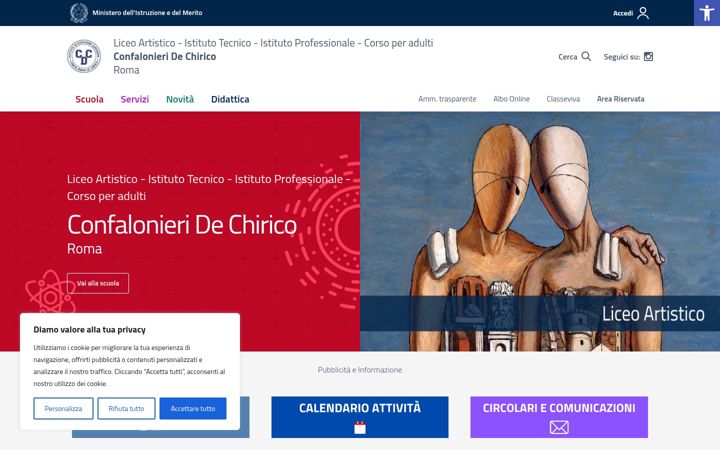
Task: Click the Confalonieri De Chirico header title
Action: [165, 56]
